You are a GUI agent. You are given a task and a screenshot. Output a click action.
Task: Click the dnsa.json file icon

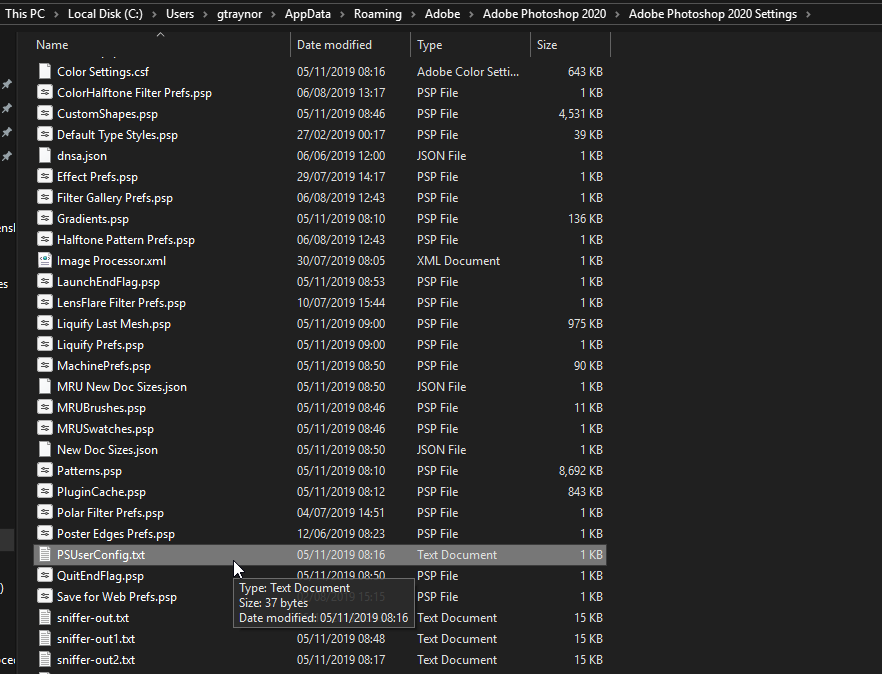[44, 156]
